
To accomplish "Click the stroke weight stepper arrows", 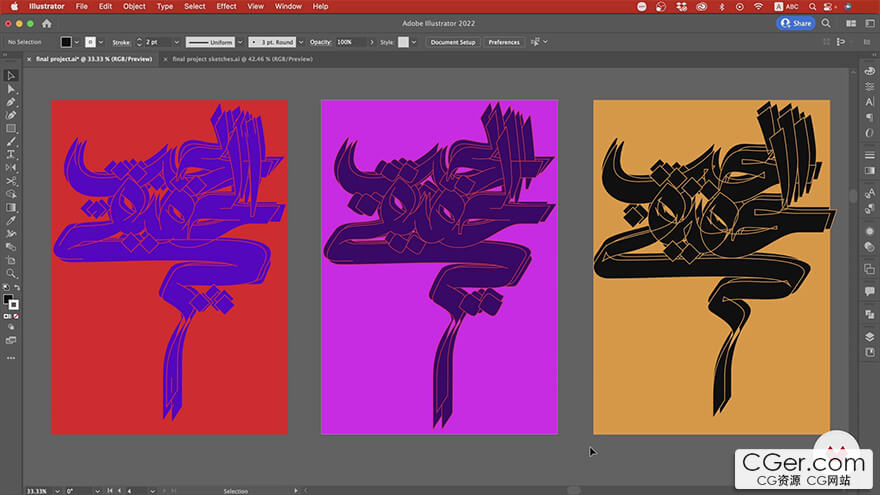I will pyautogui.click(x=139, y=42).
